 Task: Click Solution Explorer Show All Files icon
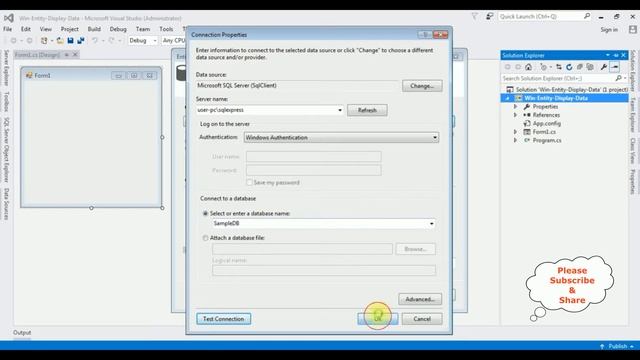tap(590, 67)
